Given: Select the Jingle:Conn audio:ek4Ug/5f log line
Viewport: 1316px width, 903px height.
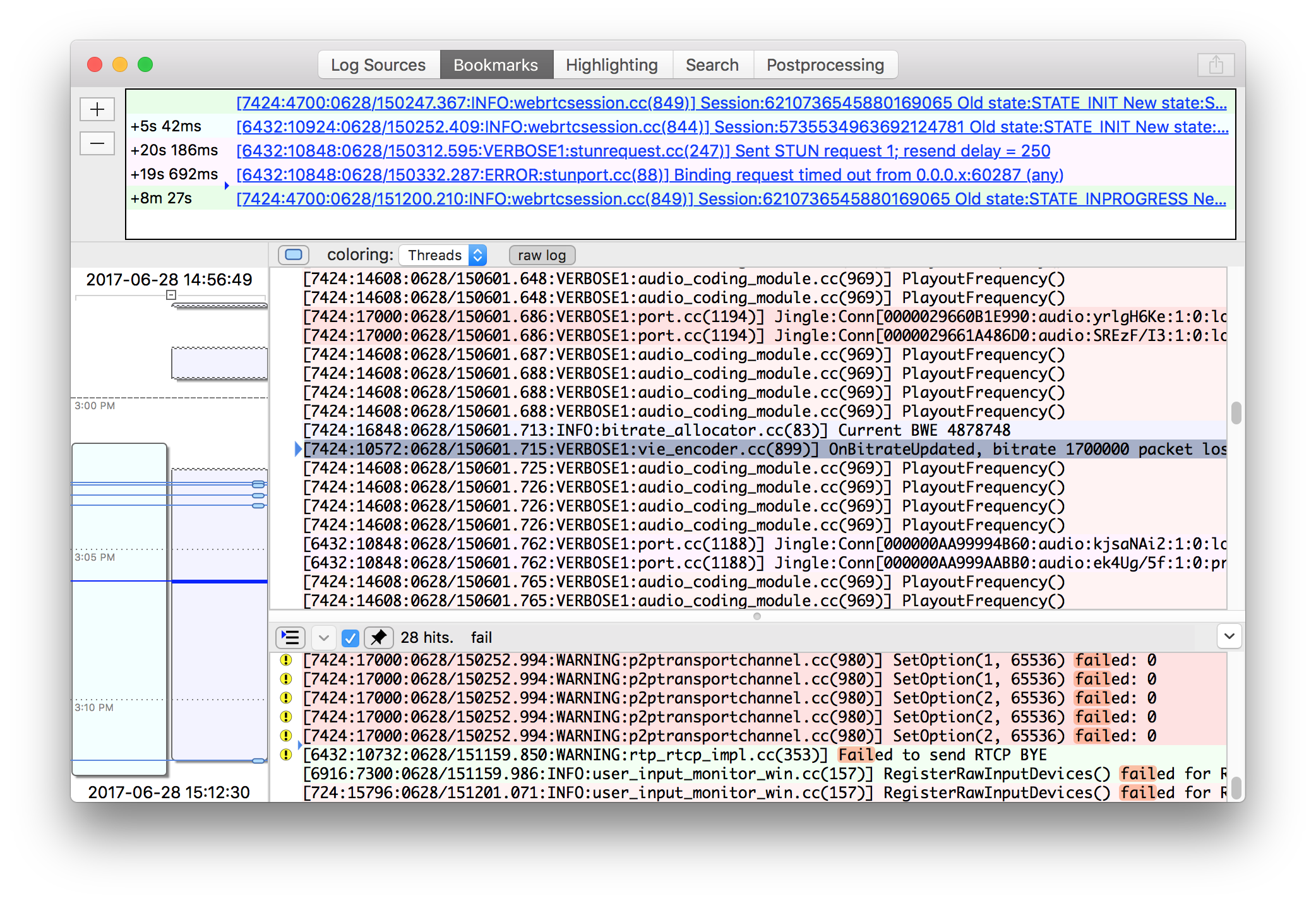Looking at the screenshot, I should 765,563.
